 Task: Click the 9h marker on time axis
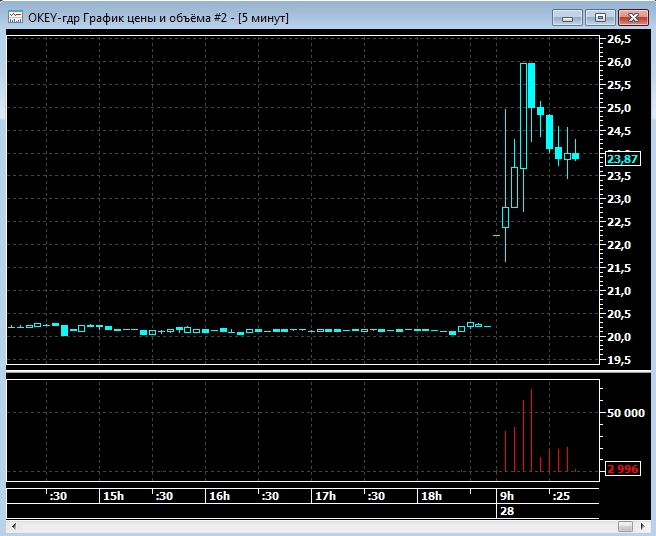click(x=506, y=496)
